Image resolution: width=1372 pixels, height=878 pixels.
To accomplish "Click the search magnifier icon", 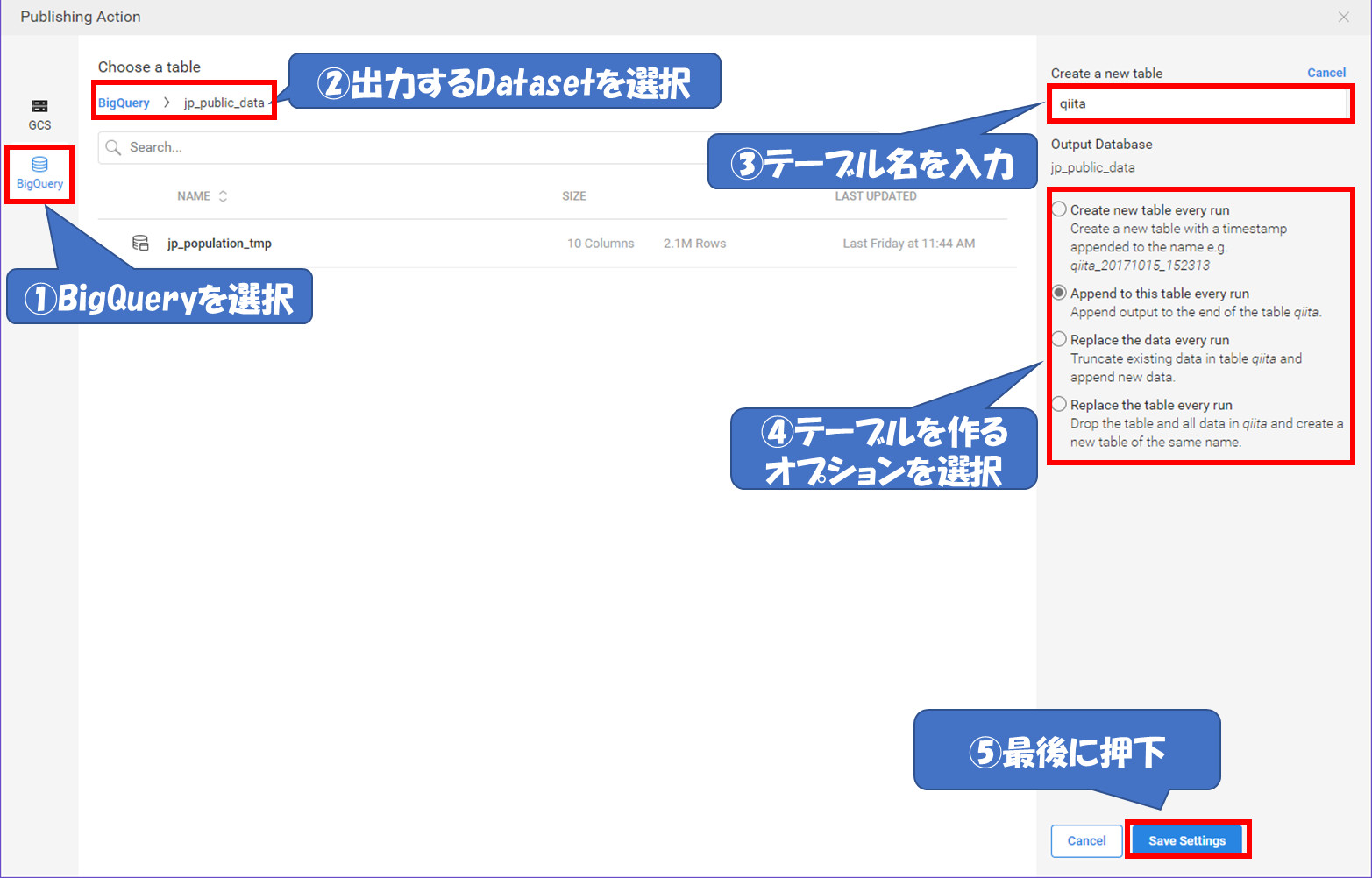I will click(x=113, y=147).
